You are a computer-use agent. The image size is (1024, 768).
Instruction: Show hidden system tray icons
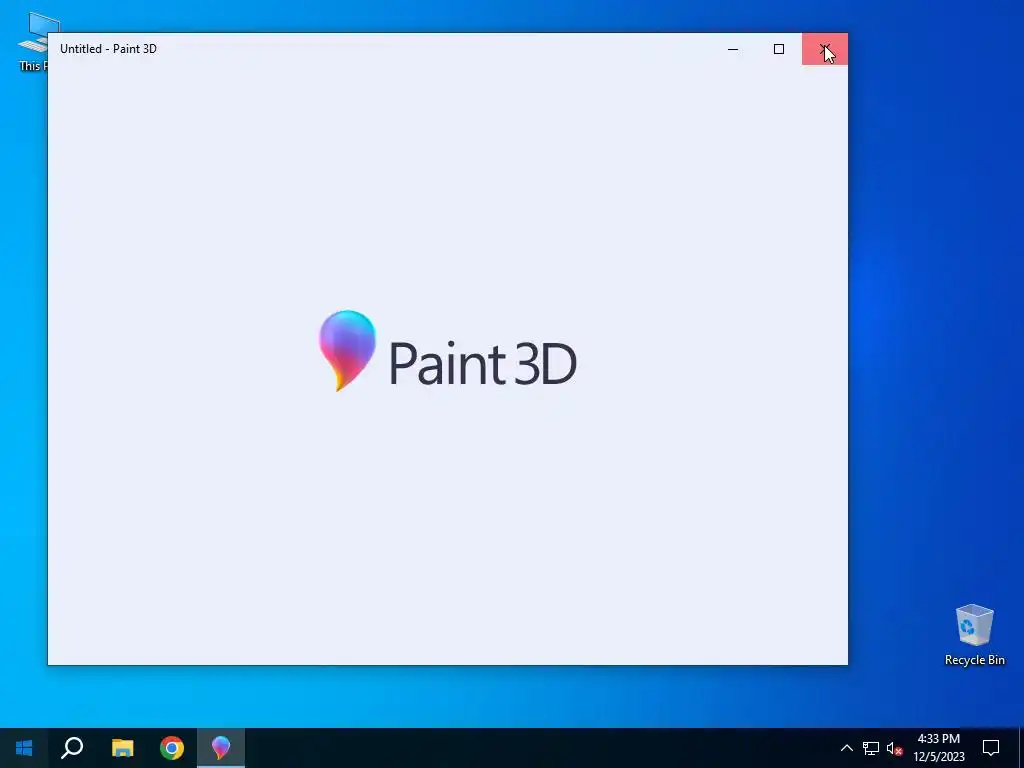coord(846,748)
